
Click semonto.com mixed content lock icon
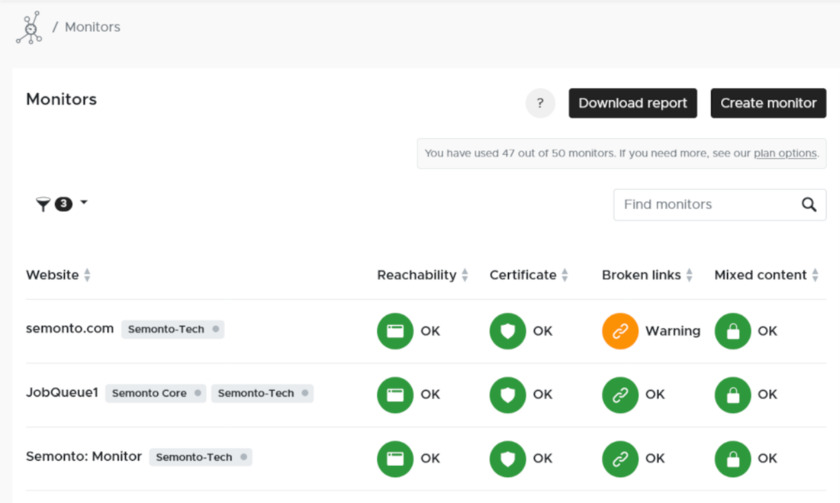tap(733, 331)
